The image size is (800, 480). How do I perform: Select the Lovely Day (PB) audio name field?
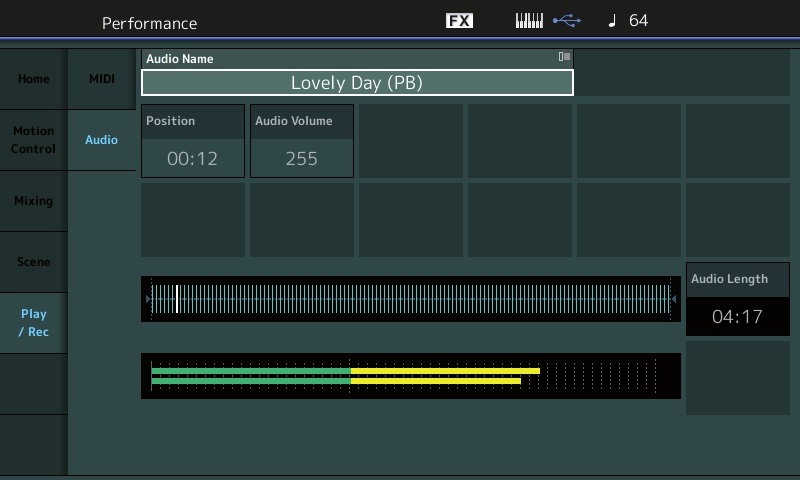(357, 83)
